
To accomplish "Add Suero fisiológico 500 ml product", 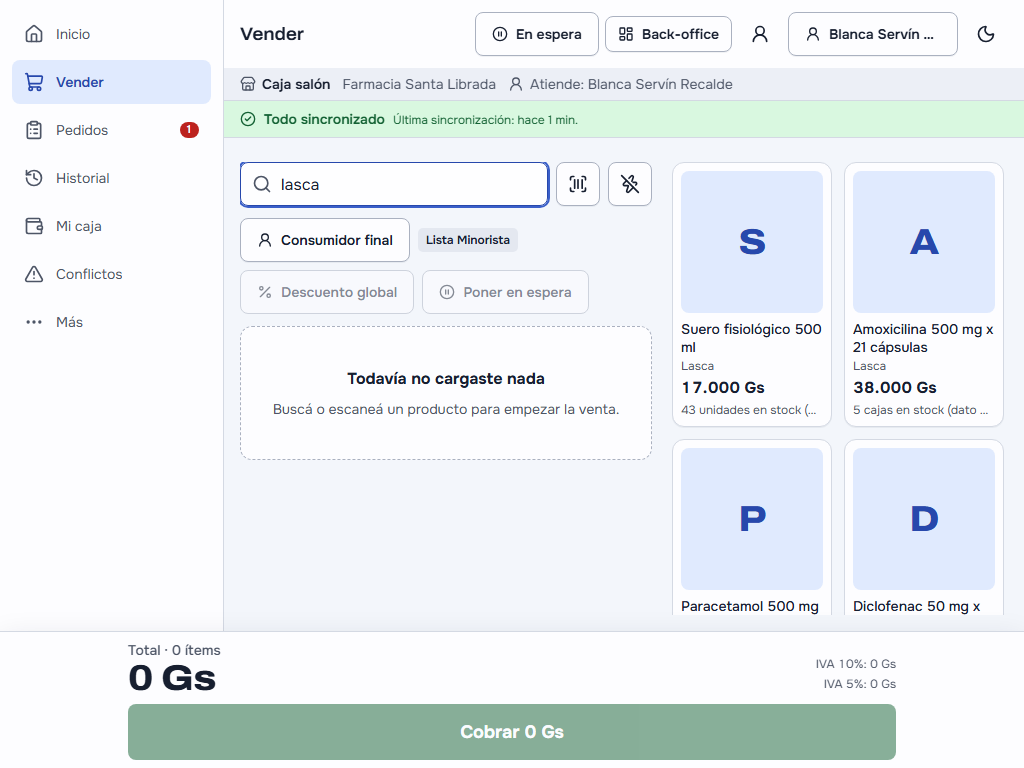I will (x=752, y=295).
